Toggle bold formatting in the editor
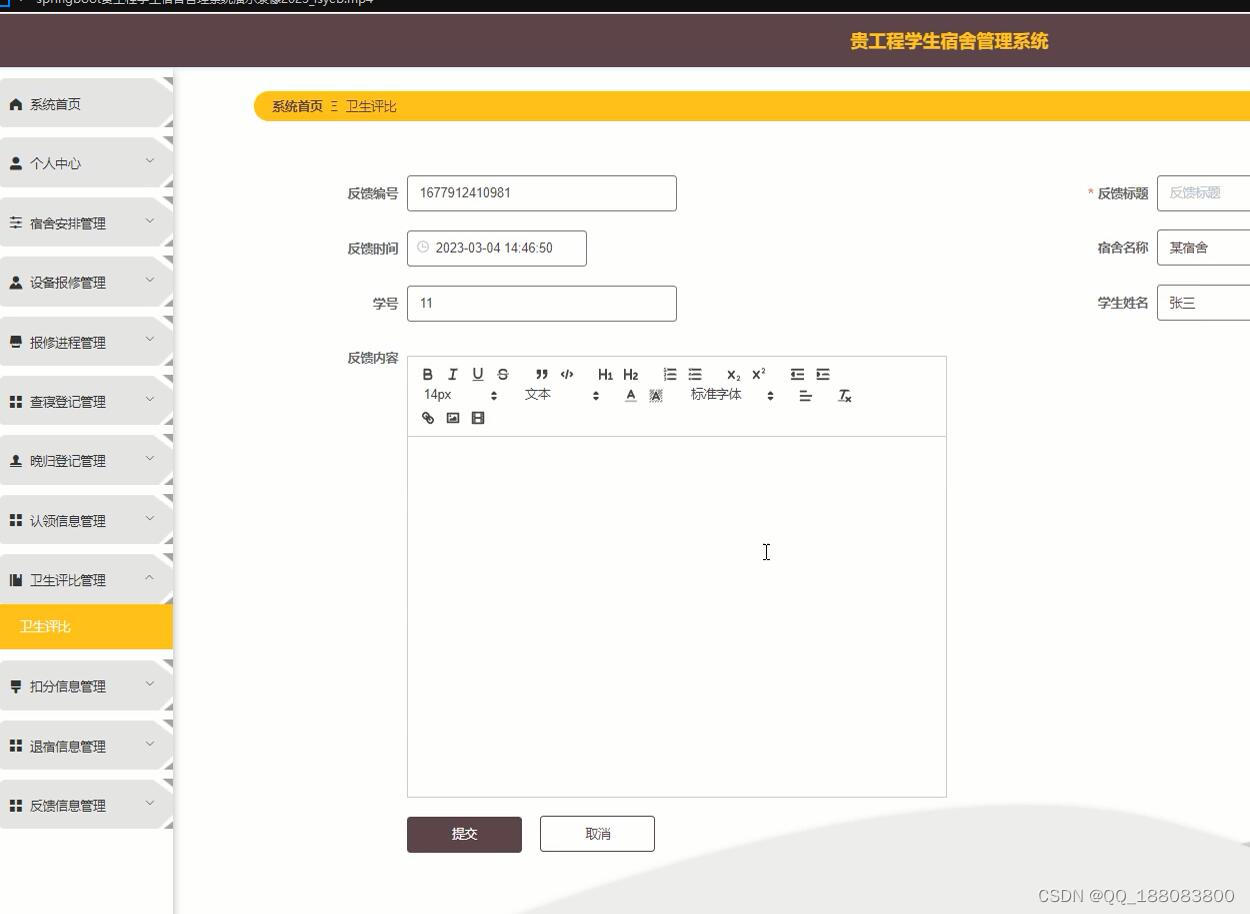Viewport: 1250px width, 914px height. pos(427,374)
